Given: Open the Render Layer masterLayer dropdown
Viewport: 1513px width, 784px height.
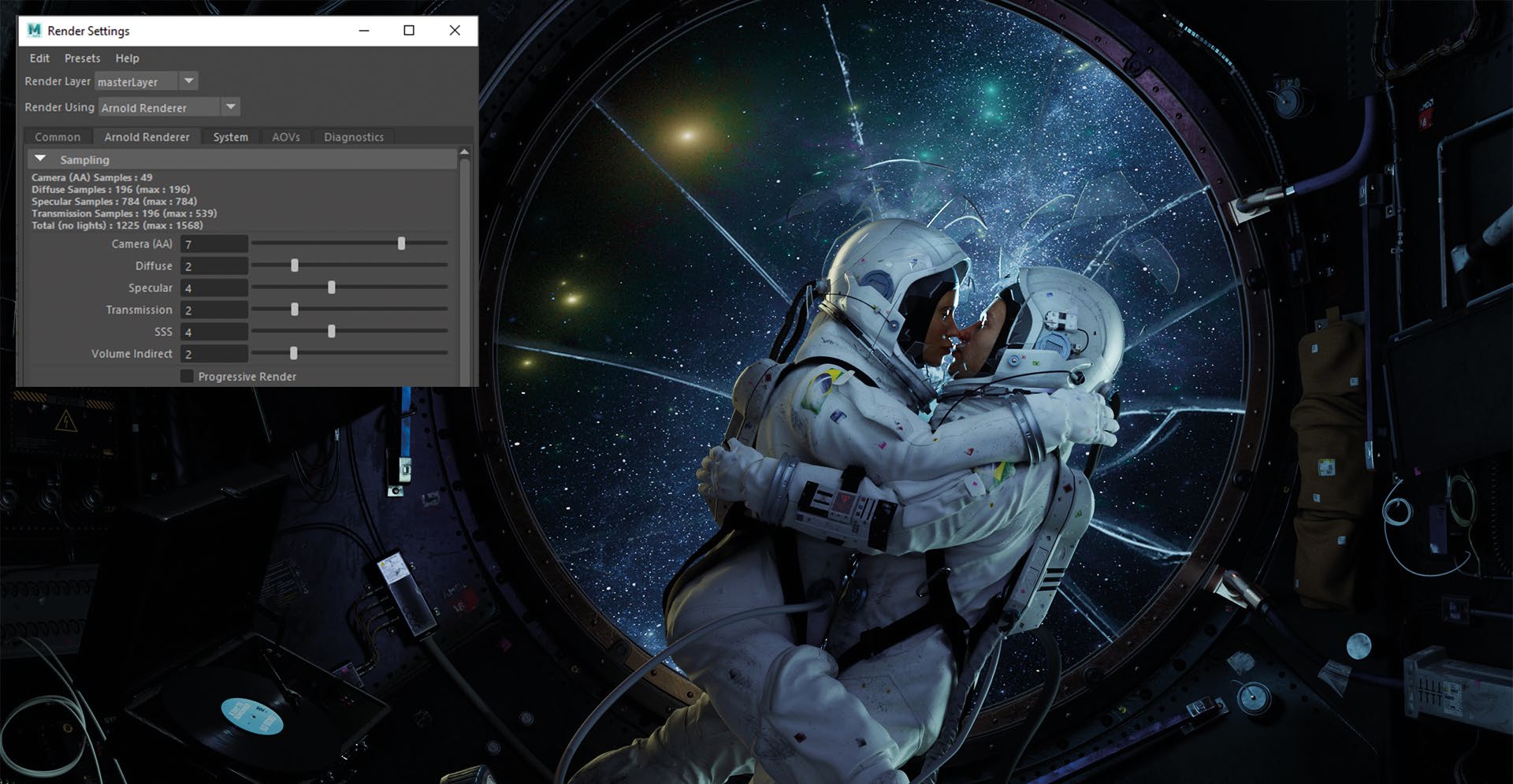Looking at the screenshot, I should click(188, 81).
